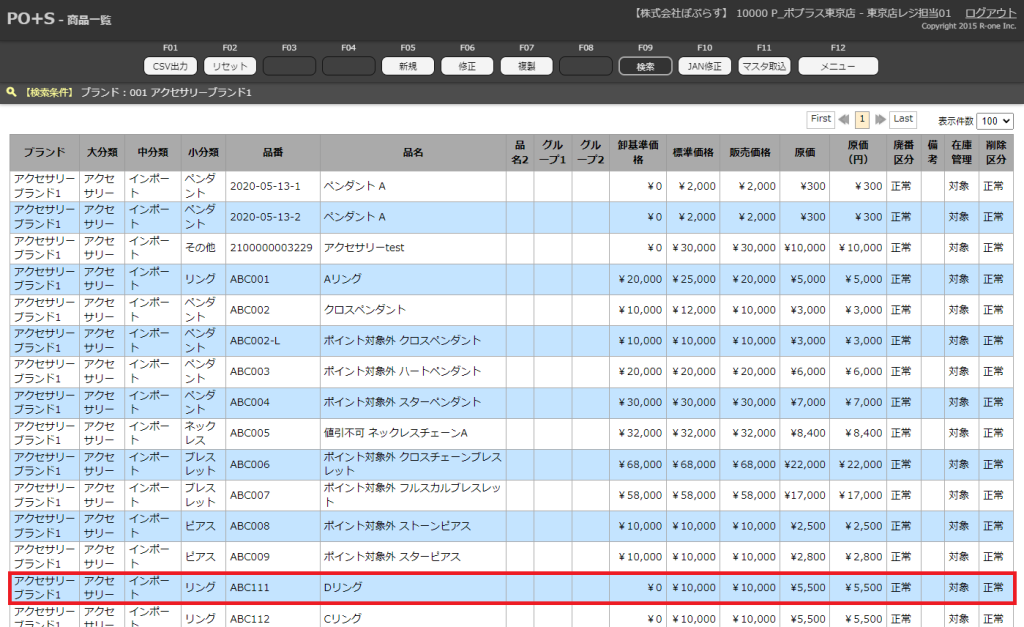Click the 複製 button
Screen dimensions: 1024x627
(x=526, y=67)
